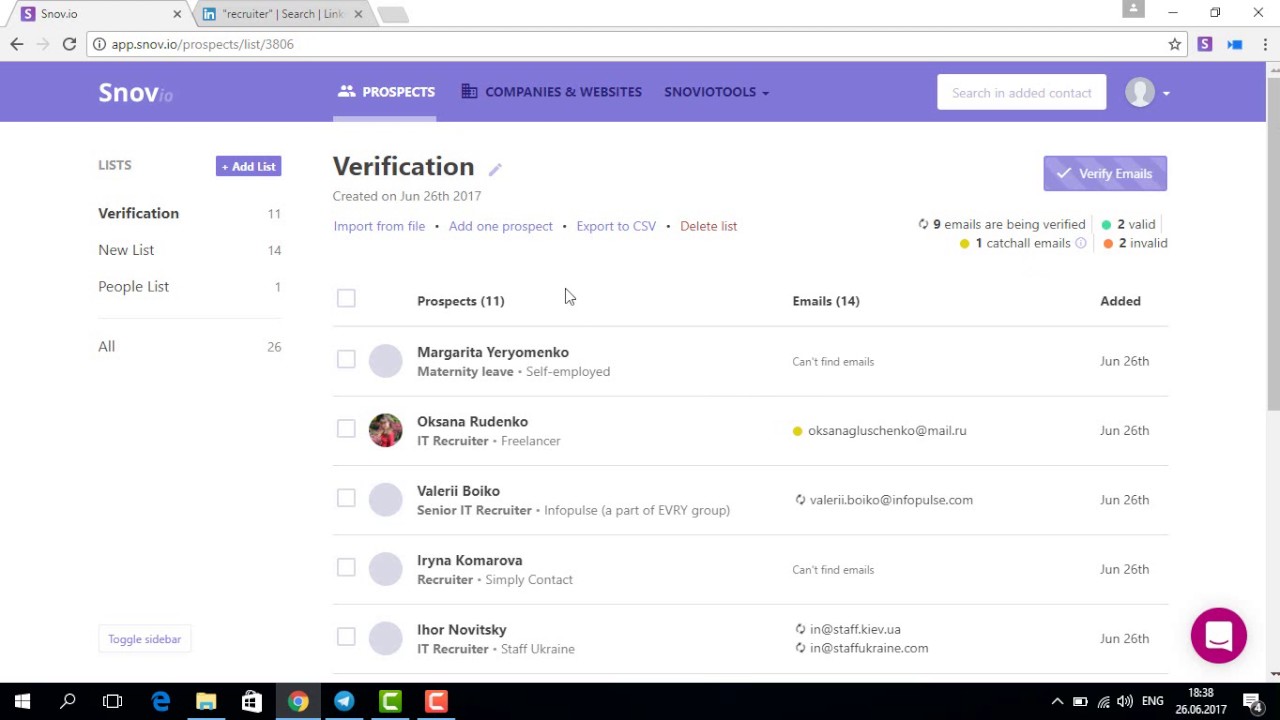Check the box for Oksana Rudenko
Viewport: 1280px width, 720px height.
click(346, 428)
